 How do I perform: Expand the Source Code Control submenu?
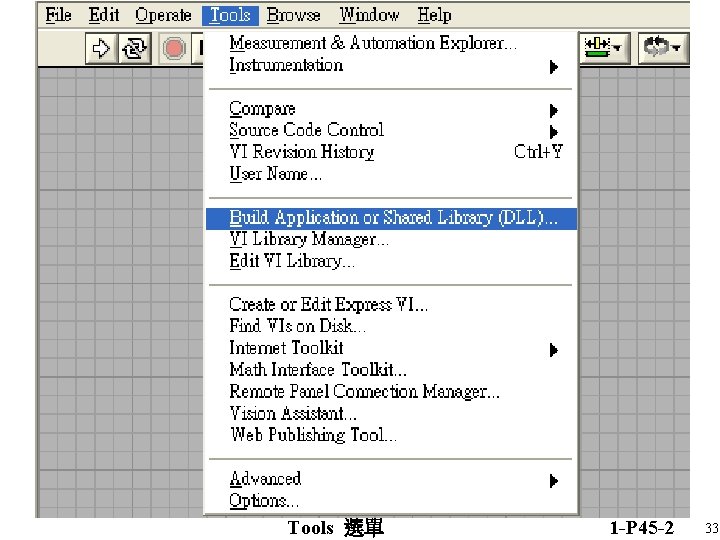point(391,130)
